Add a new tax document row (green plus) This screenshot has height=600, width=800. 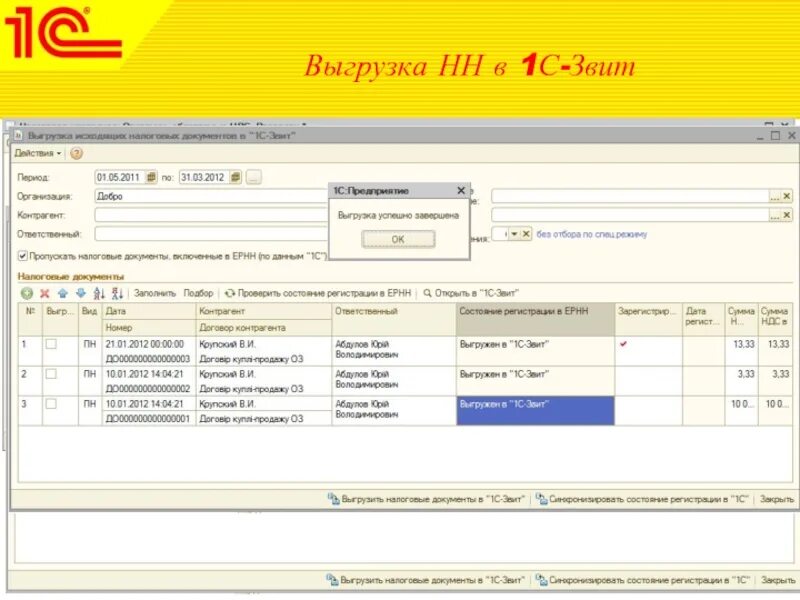coord(27,293)
